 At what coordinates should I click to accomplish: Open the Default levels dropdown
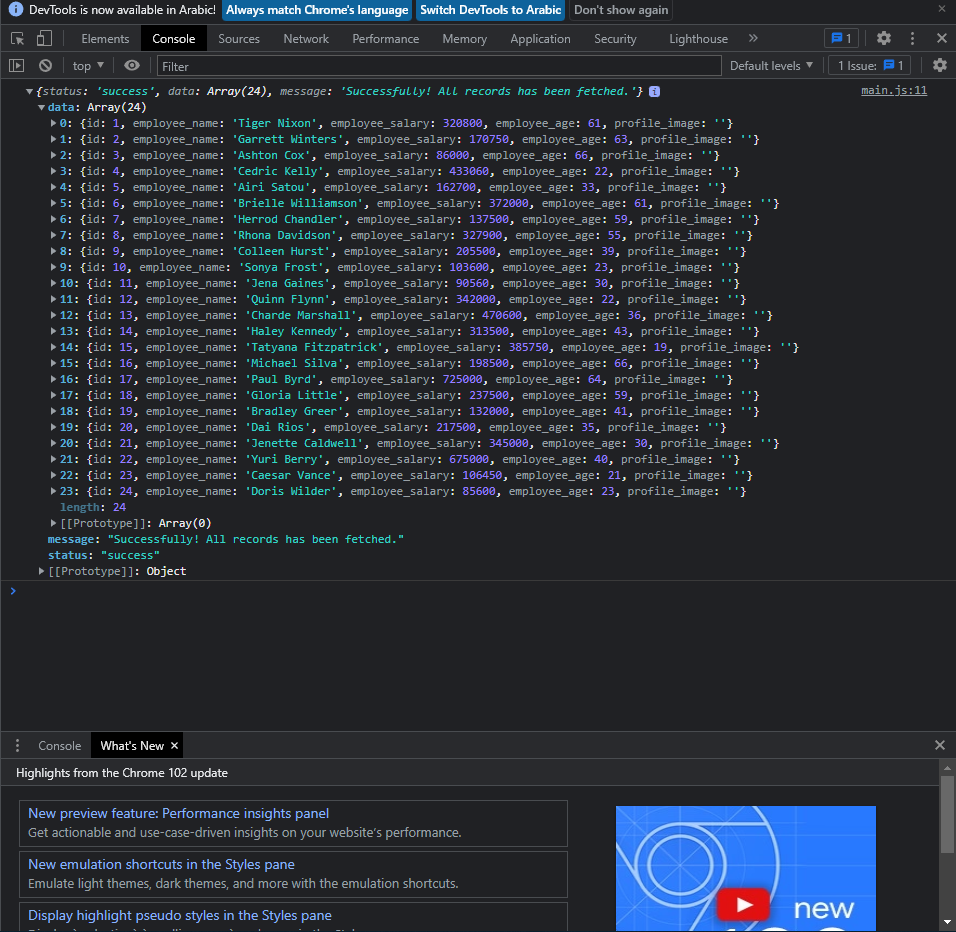(771, 65)
